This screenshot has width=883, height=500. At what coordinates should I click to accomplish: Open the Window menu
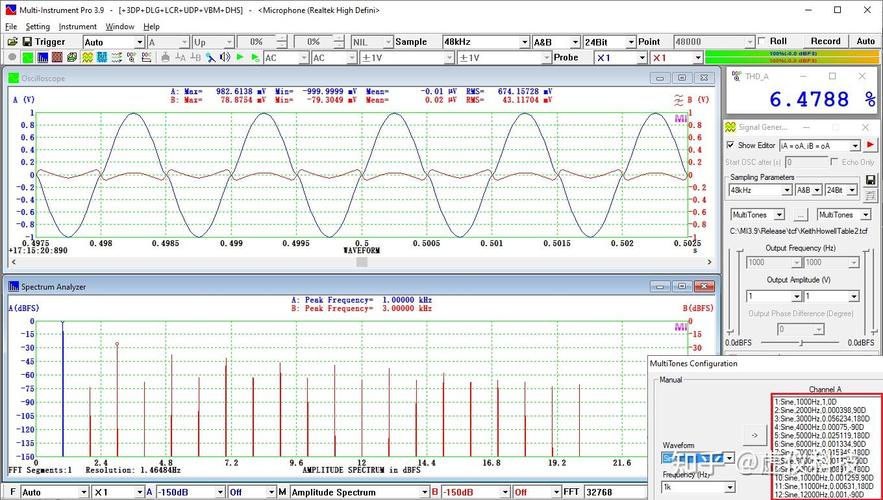click(120, 26)
